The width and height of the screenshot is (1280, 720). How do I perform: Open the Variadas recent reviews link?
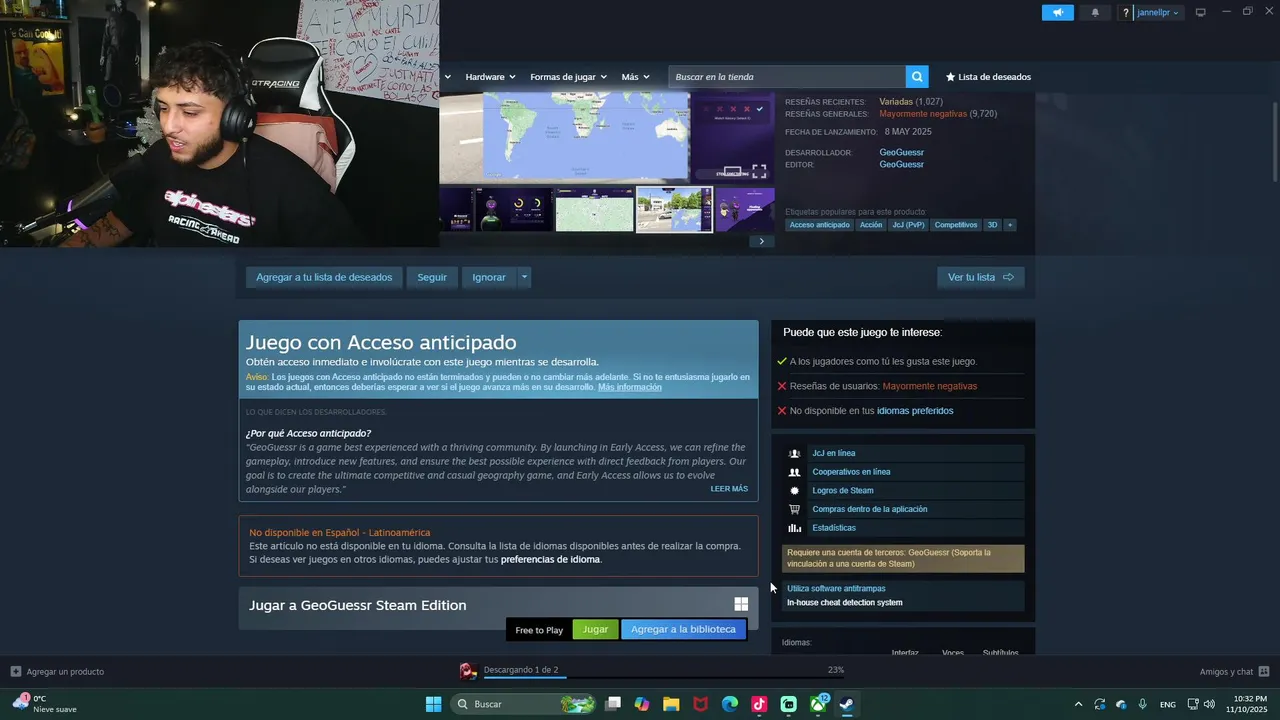coord(896,102)
